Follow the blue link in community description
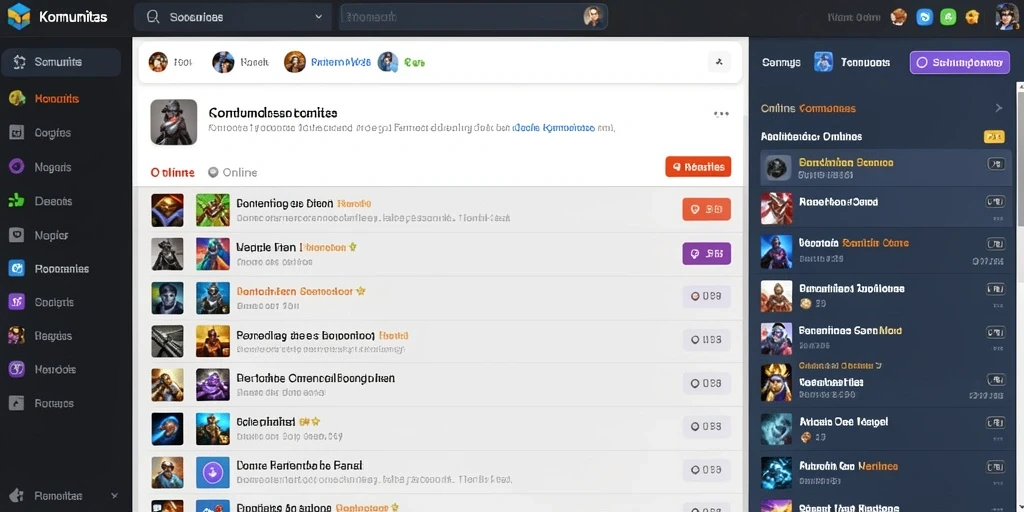Image resolution: width=1024 pixels, height=512 pixels. 554,129
